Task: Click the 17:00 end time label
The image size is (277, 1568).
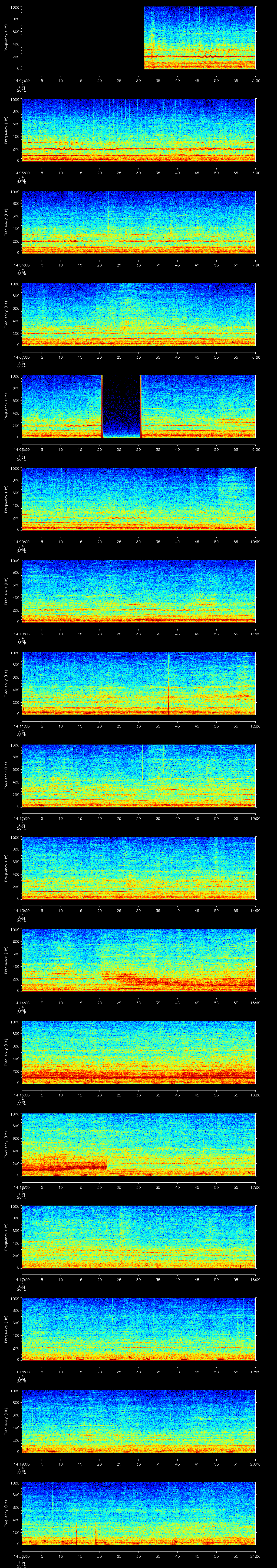Action: click(x=255, y=1187)
